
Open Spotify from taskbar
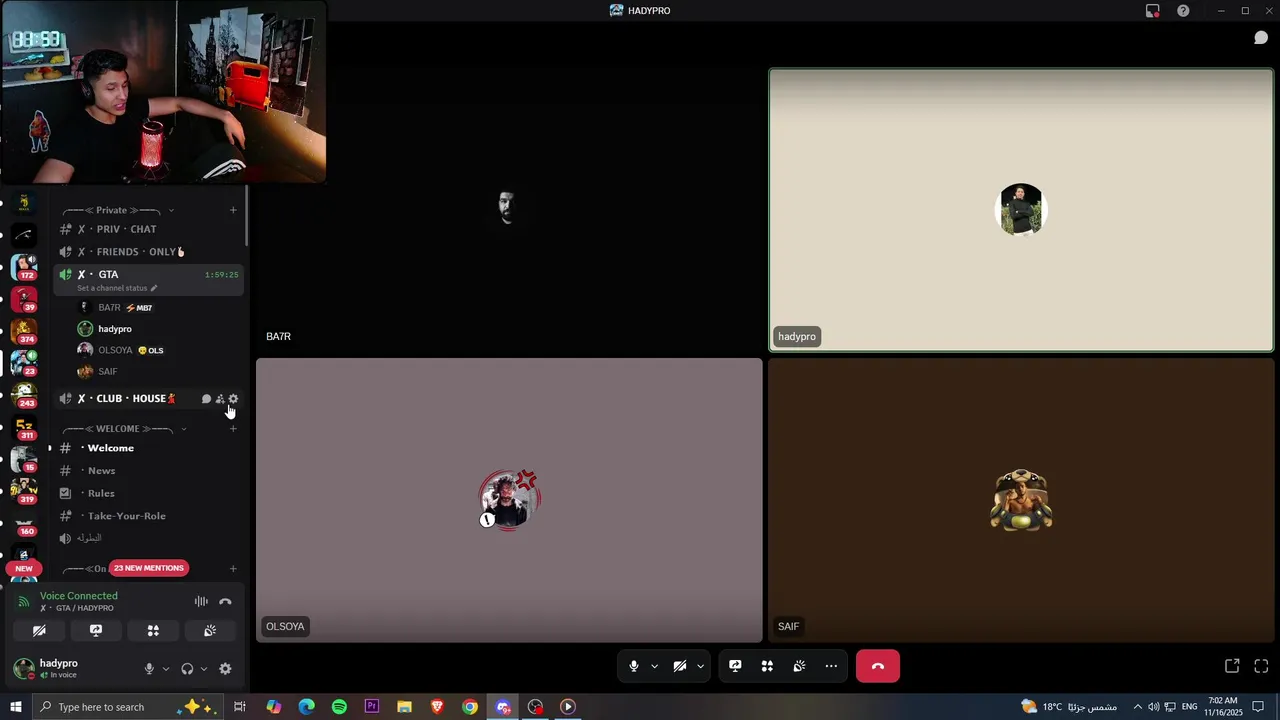click(x=339, y=707)
